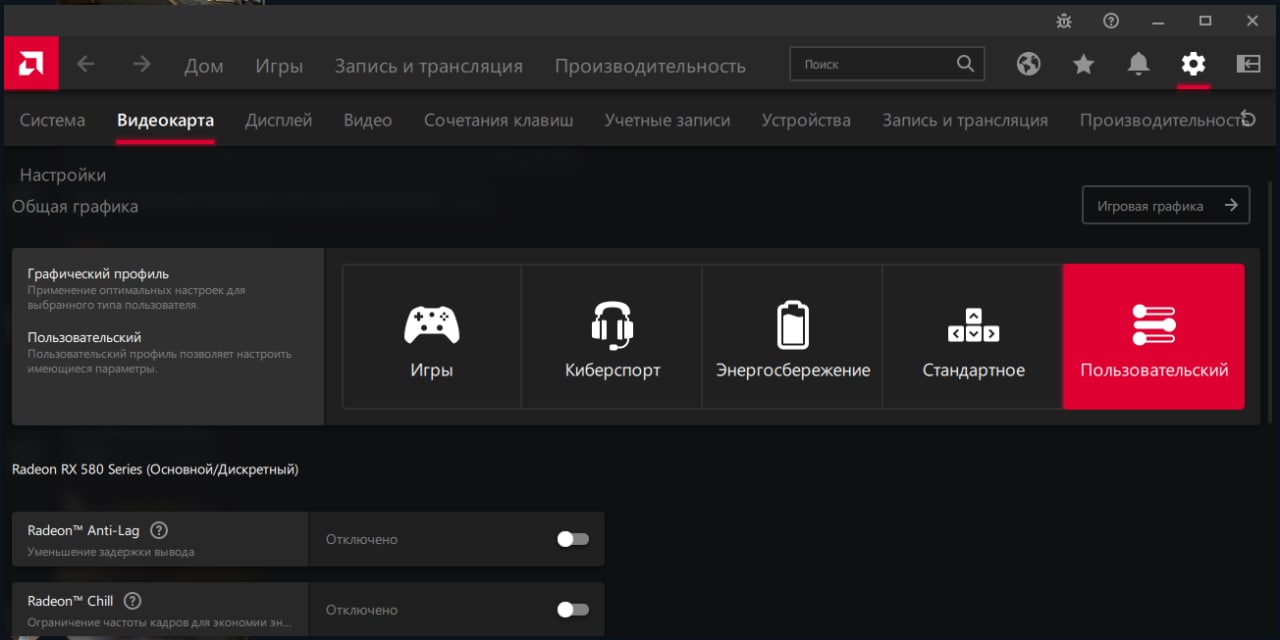Click the AMD logo icon
This screenshot has width=1280, height=640.
coord(31,64)
